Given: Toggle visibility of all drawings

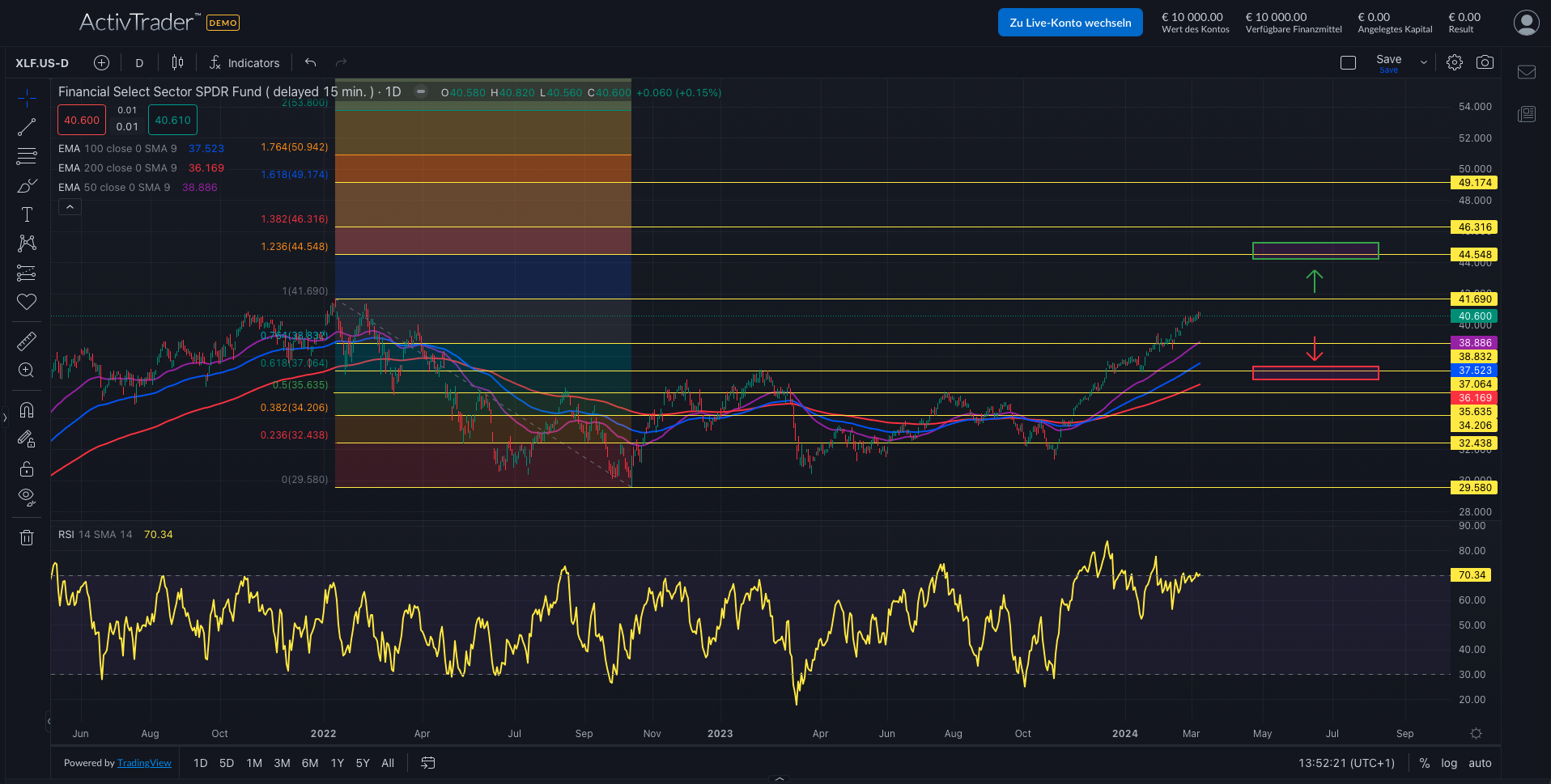Looking at the screenshot, I should pyautogui.click(x=27, y=497).
